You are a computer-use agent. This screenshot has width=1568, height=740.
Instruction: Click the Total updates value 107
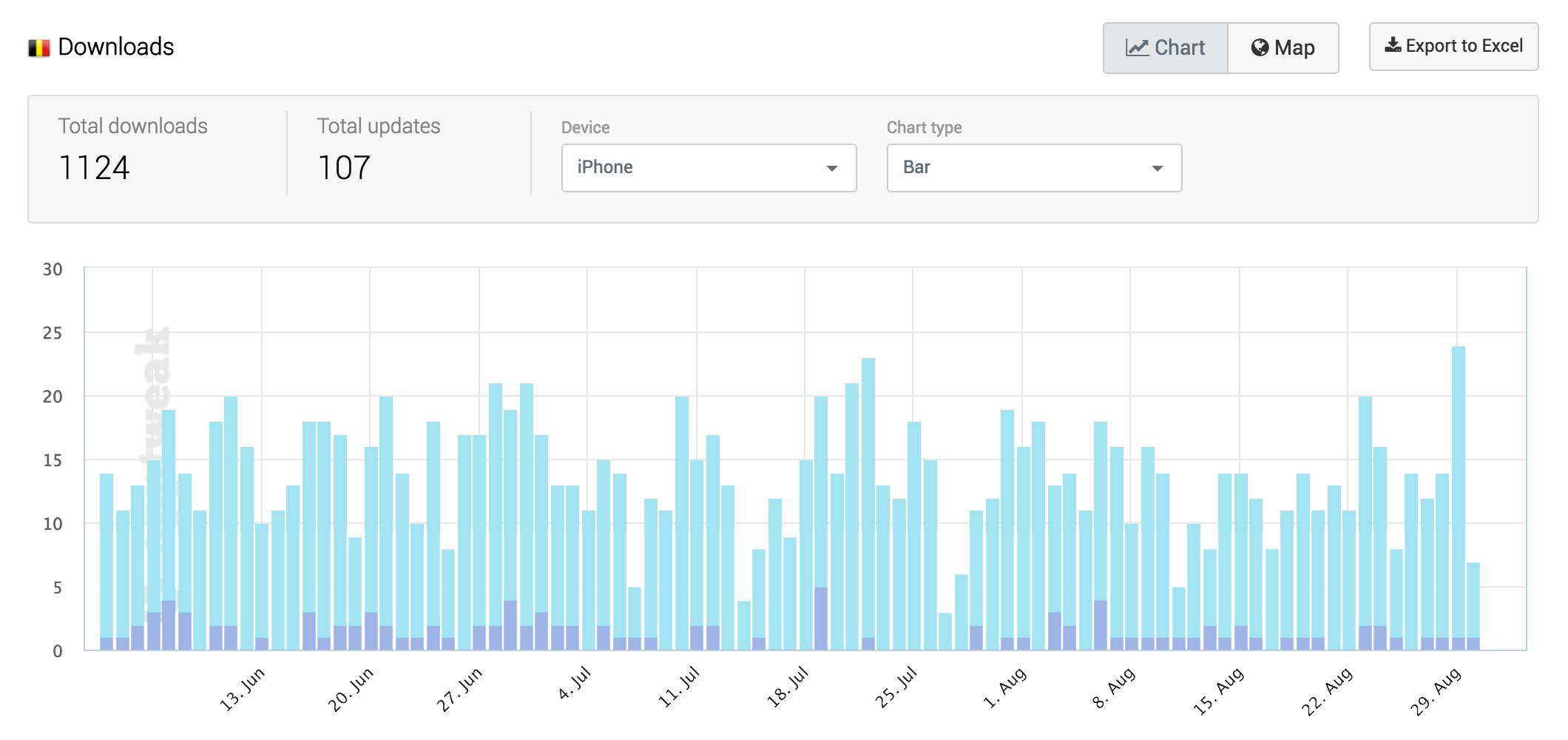[344, 168]
